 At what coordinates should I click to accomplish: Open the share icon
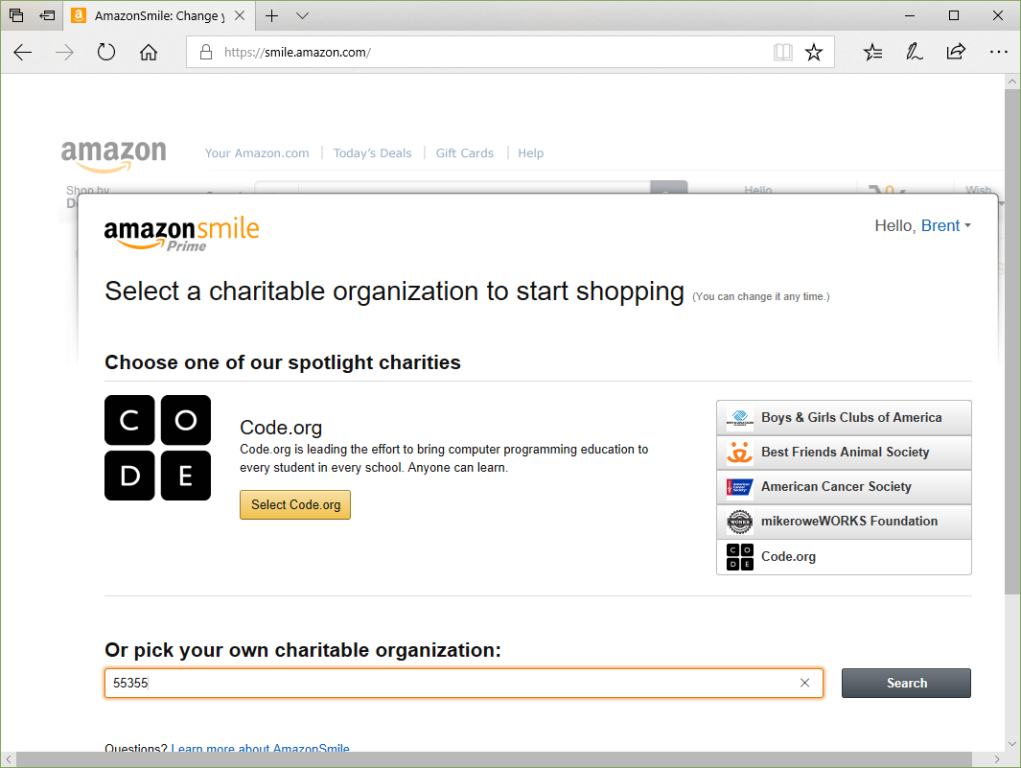point(956,53)
